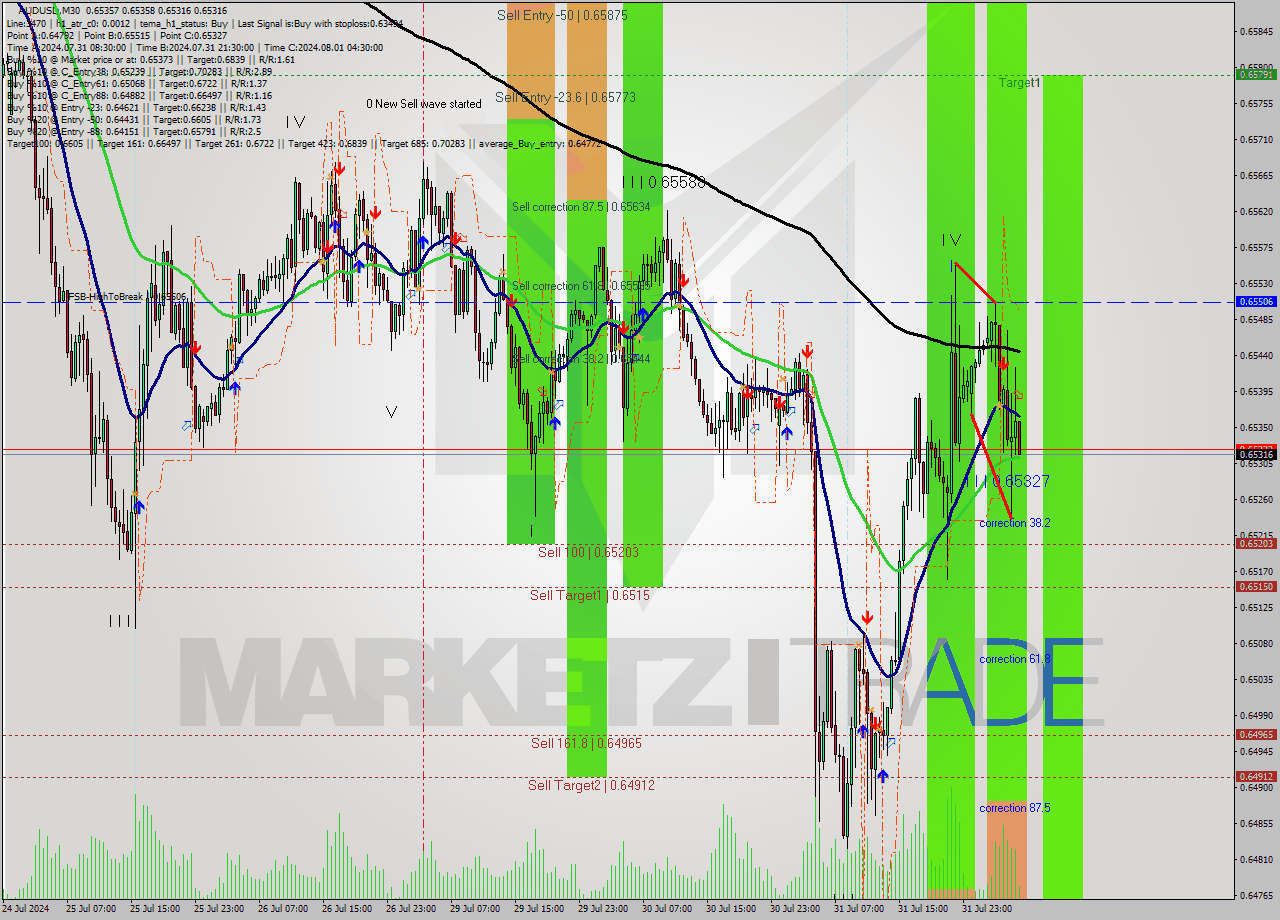
Task: Select the 'Time B:2024.07.31 21:30:00' text line
Action: coord(193,47)
